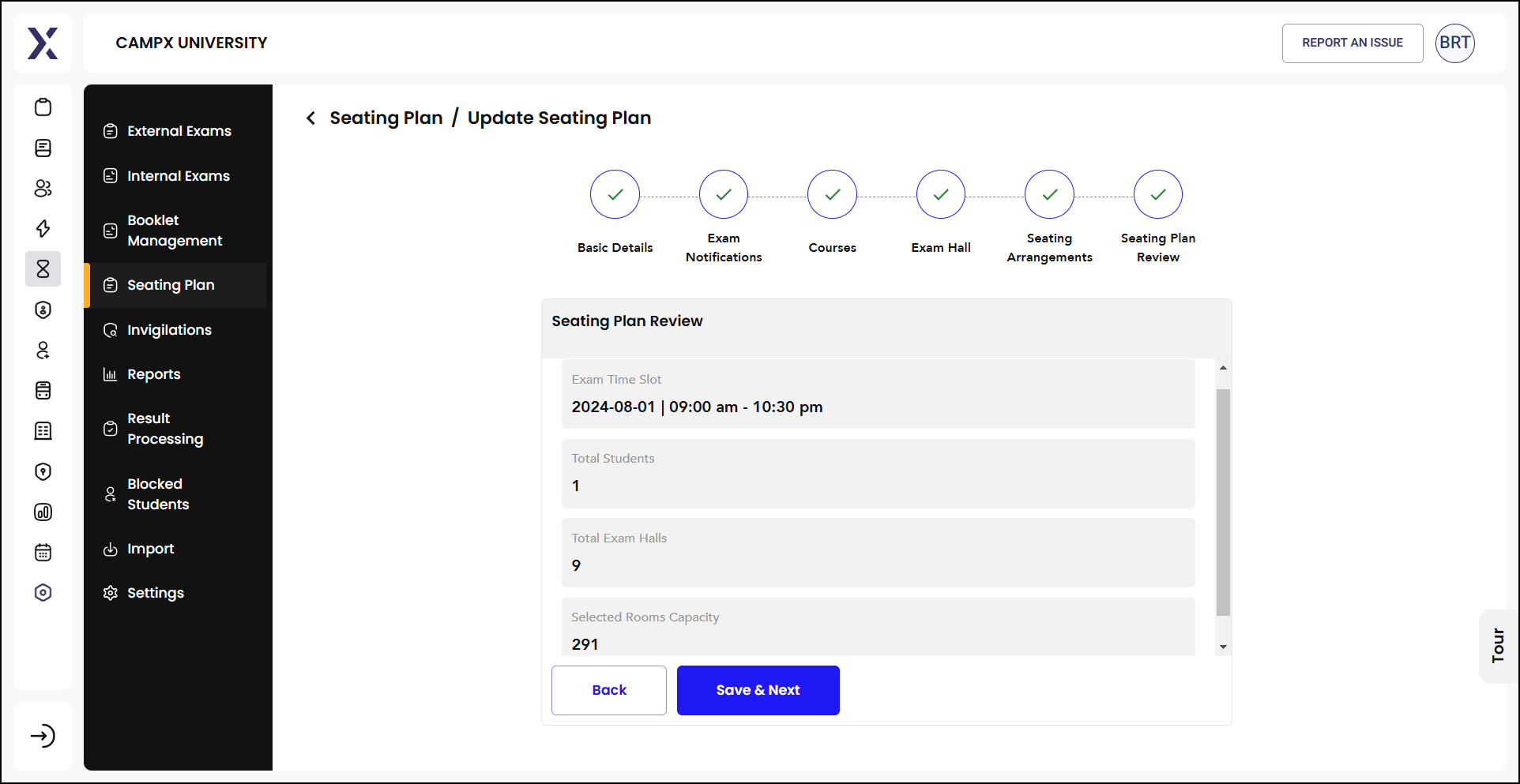Click the Seating Plan Review step circle
The height and width of the screenshot is (784, 1520).
click(x=1158, y=194)
